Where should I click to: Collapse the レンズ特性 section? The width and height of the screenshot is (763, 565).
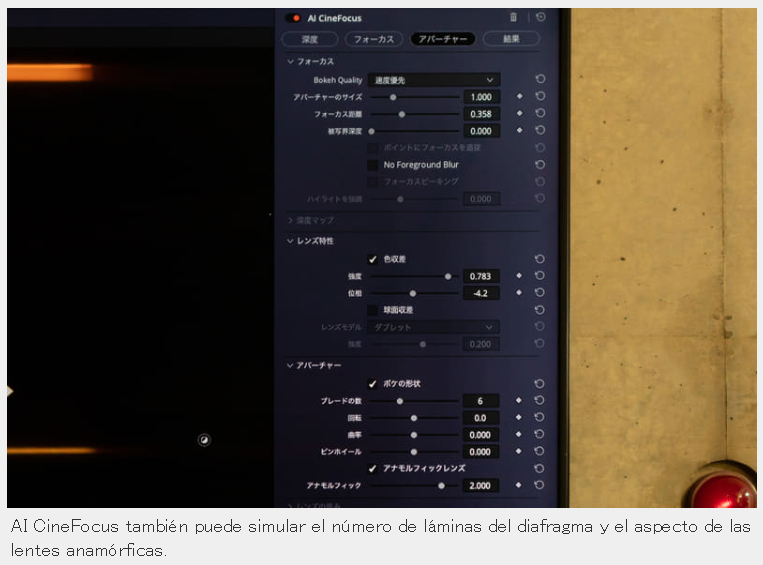(x=291, y=241)
